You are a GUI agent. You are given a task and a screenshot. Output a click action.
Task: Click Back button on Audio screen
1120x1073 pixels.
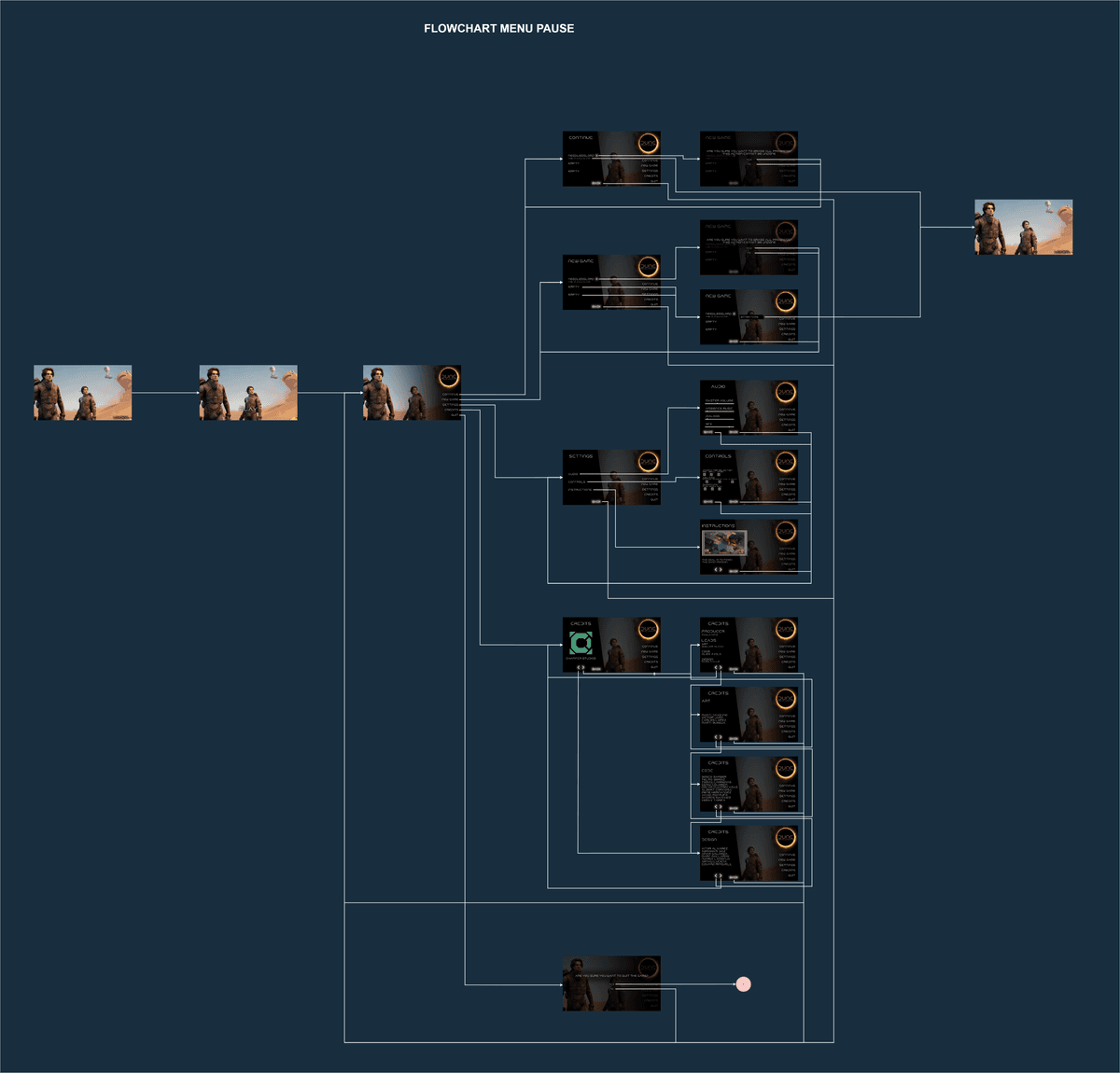click(734, 431)
